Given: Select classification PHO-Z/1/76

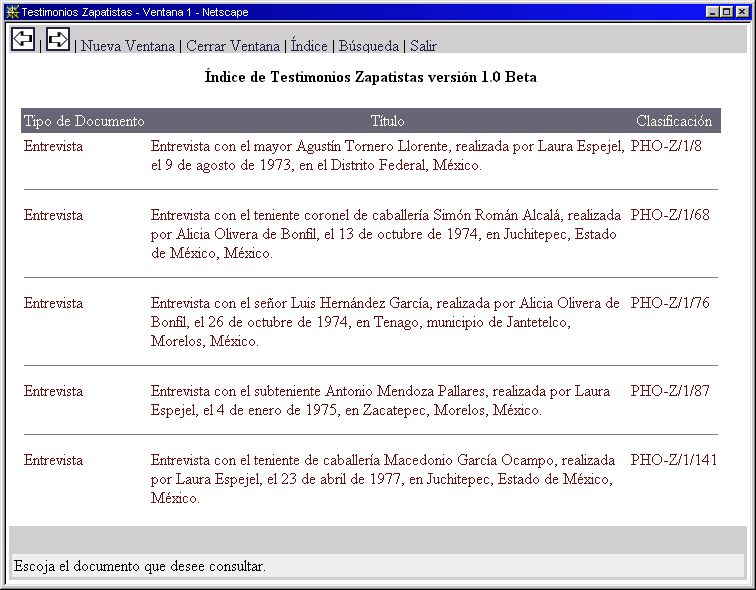Looking at the screenshot, I should coord(670,303).
